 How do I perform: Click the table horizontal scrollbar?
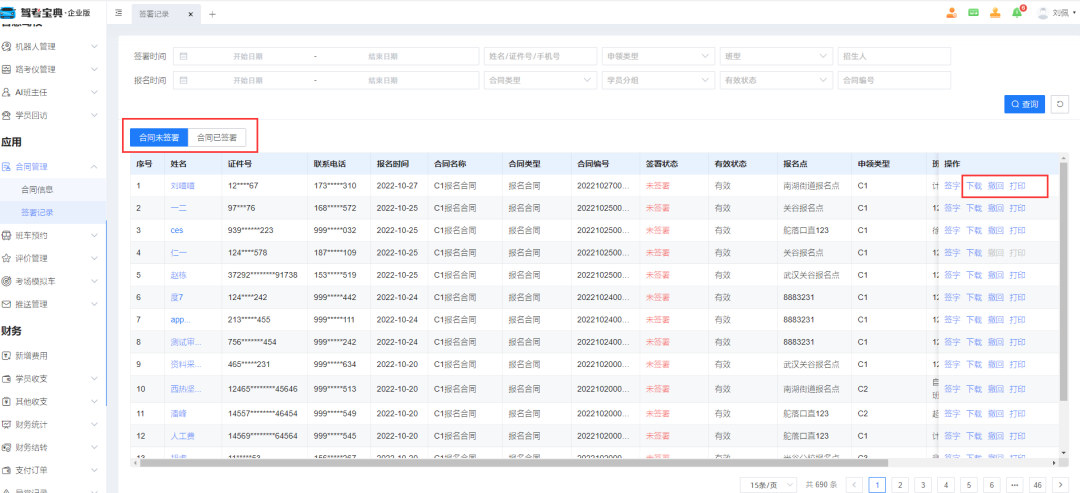513,463
